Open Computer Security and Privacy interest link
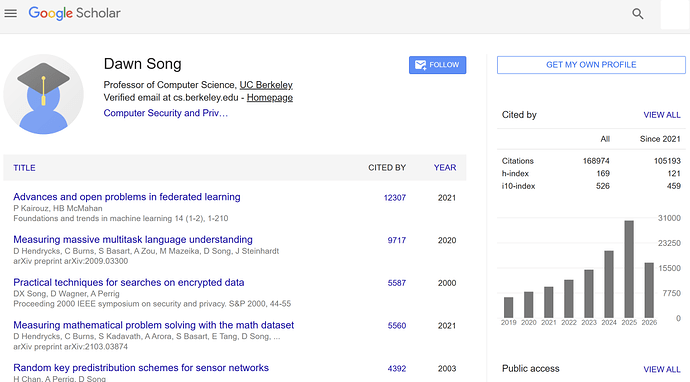690x382 pixels. click(165, 113)
